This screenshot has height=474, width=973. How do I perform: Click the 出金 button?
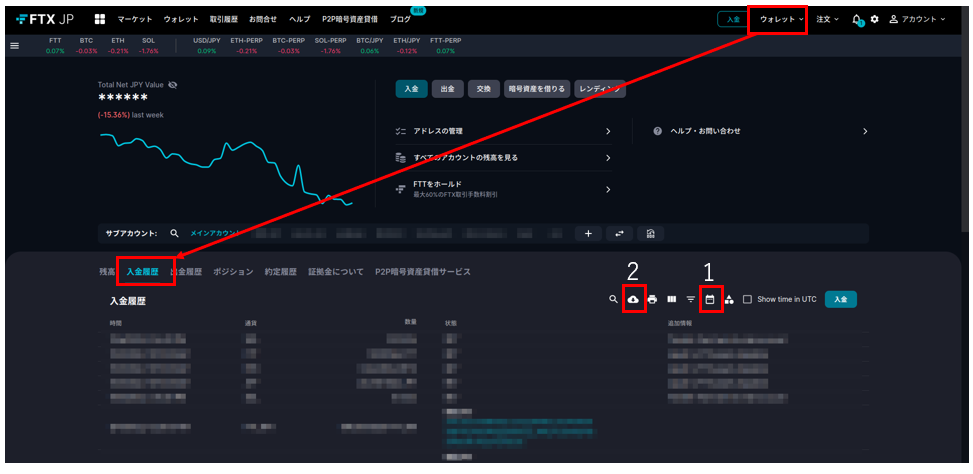click(x=447, y=89)
